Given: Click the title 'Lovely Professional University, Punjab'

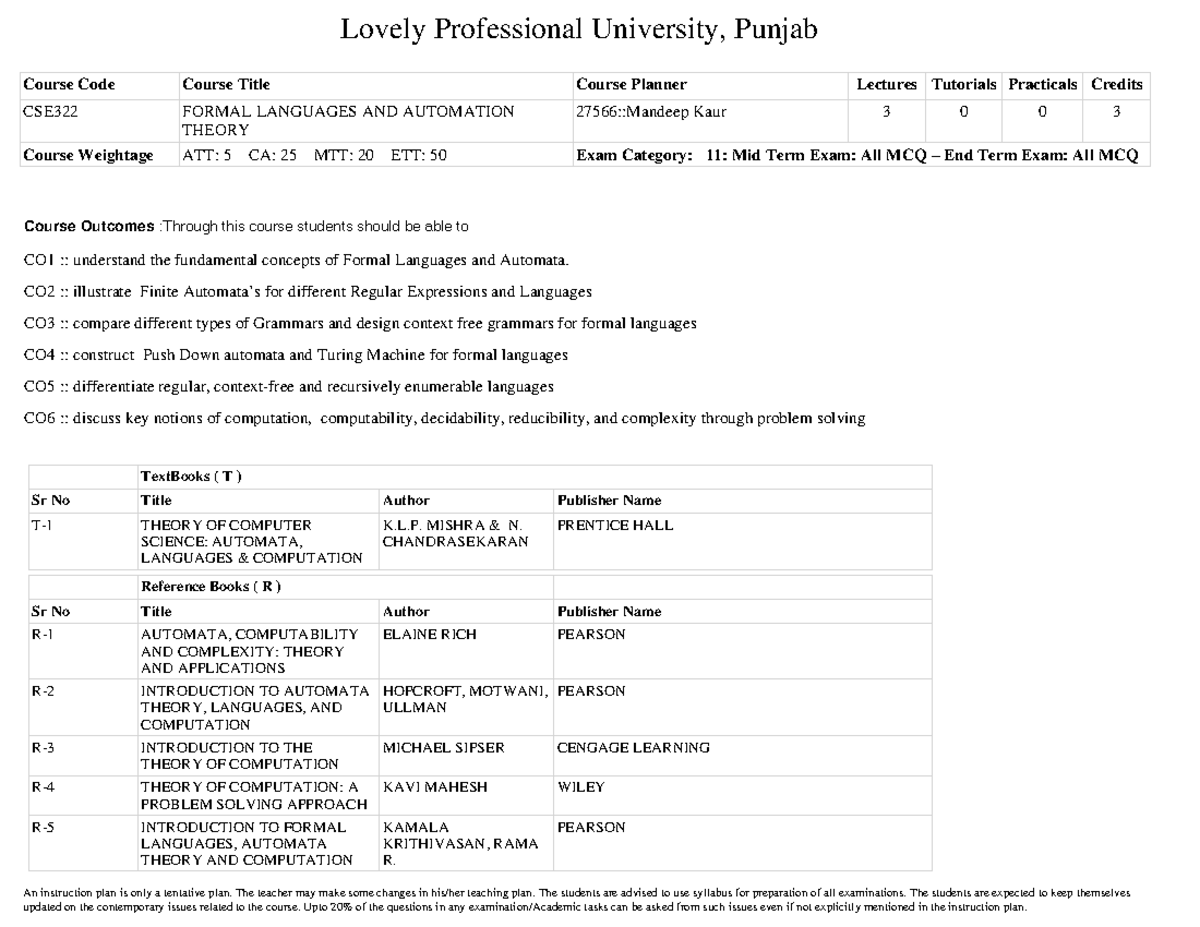Looking at the screenshot, I should pos(579,30).
